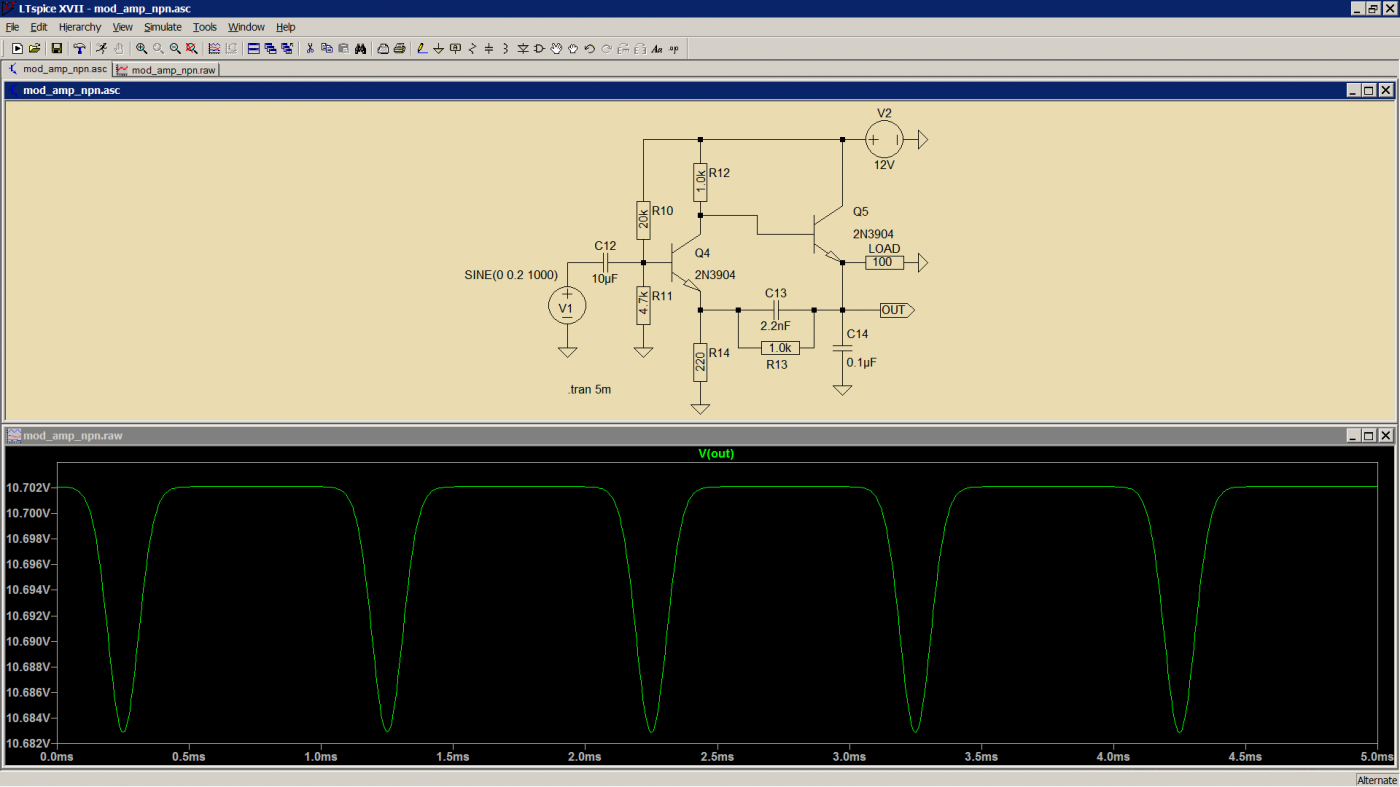
Task: Open the File menu
Action: (x=12, y=27)
